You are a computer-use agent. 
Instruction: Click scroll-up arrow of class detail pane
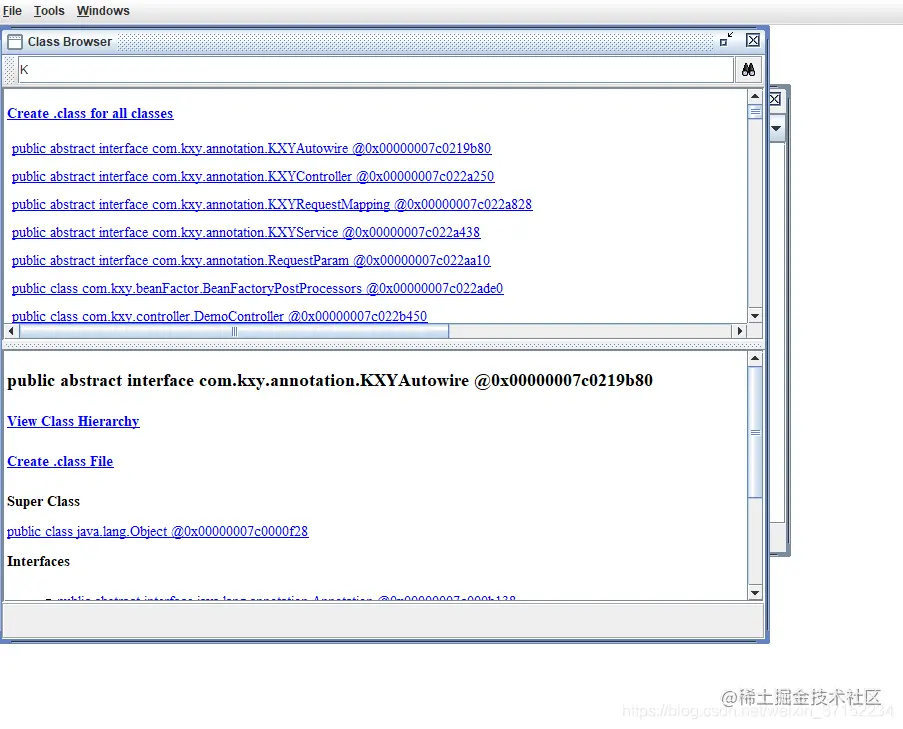pos(755,359)
